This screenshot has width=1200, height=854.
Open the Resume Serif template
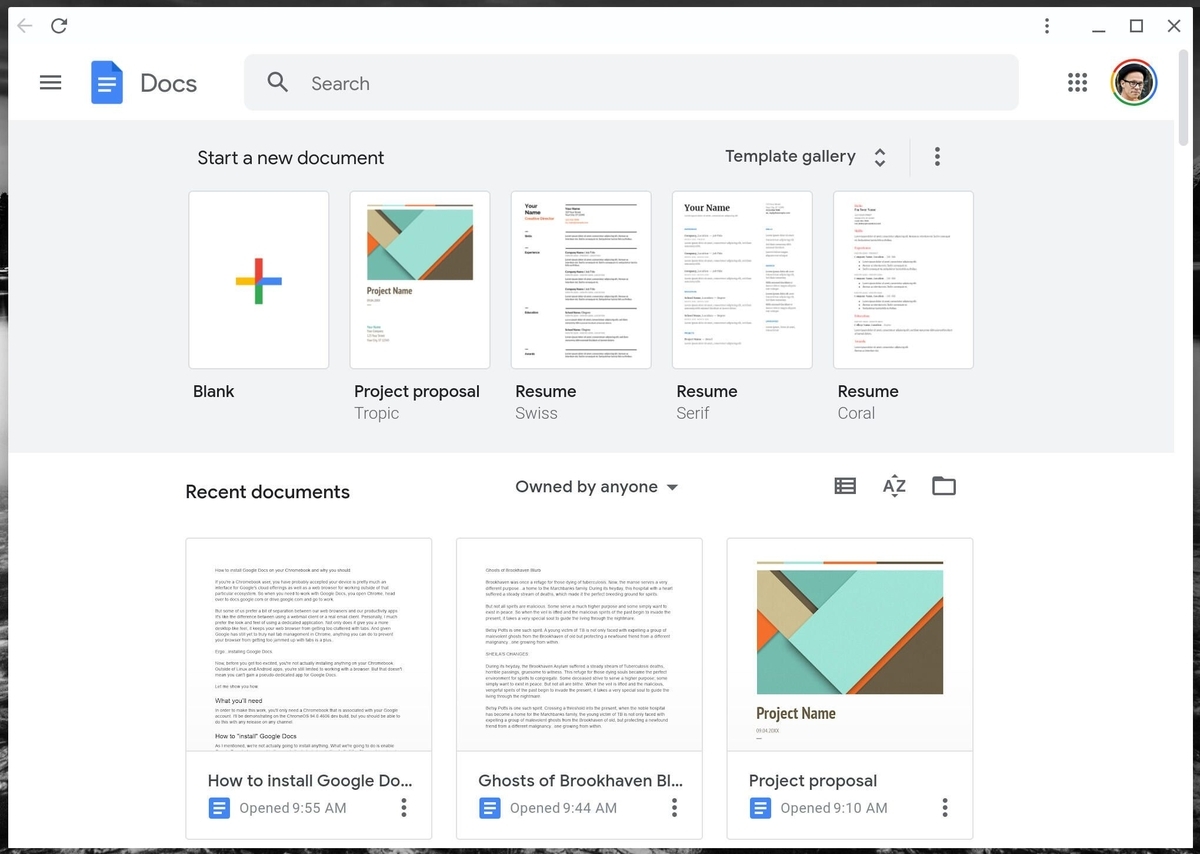click(x=742, y=280)
